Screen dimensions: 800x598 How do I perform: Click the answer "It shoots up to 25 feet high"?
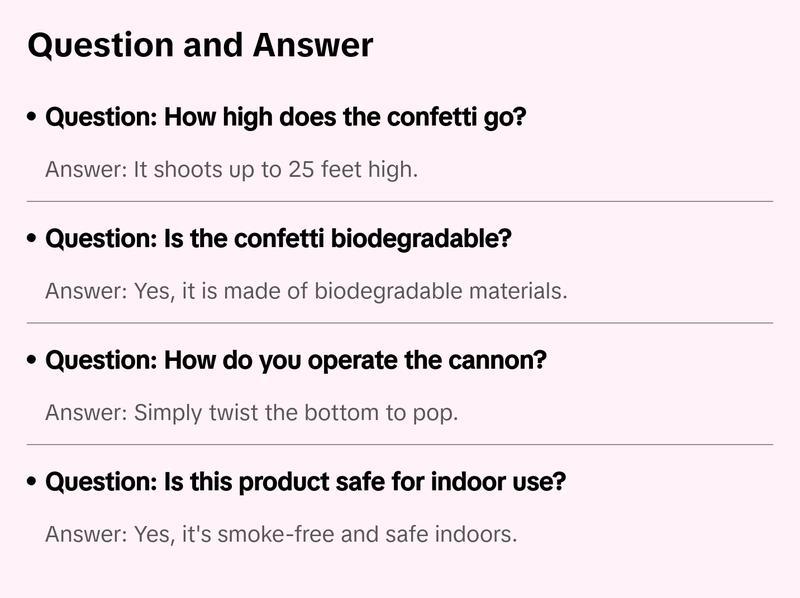tap(231, 170)
